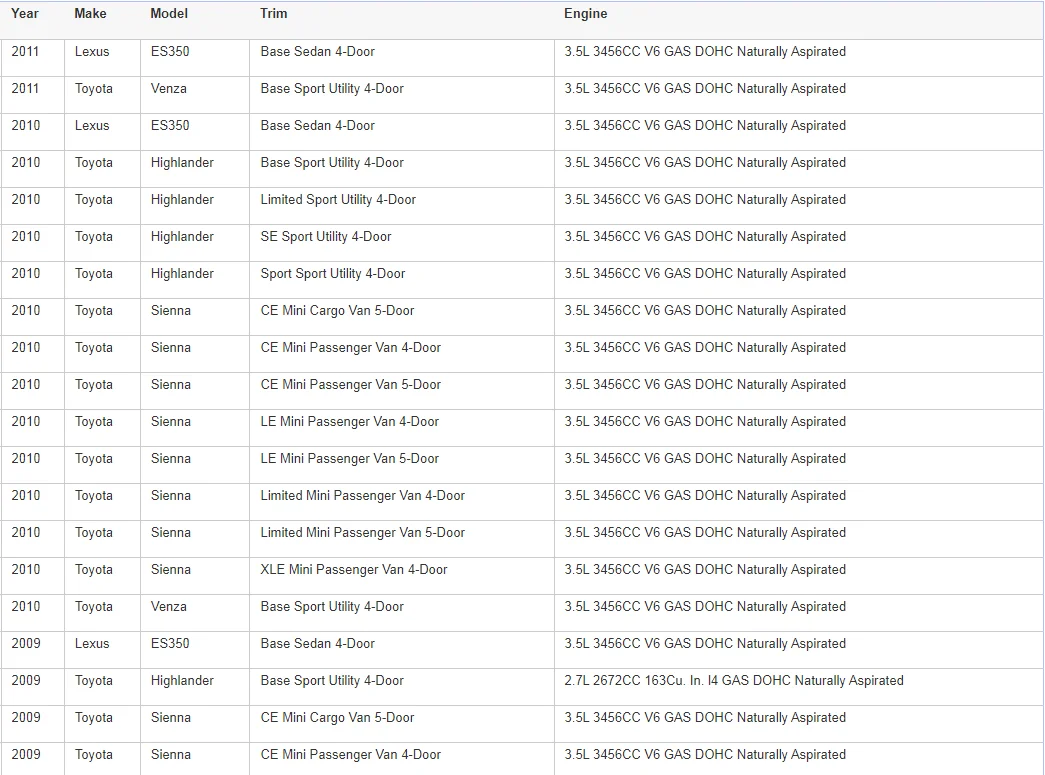Click the Year column header
The height and width of the screenshot is (775, 1045).
tap(25, 13)
